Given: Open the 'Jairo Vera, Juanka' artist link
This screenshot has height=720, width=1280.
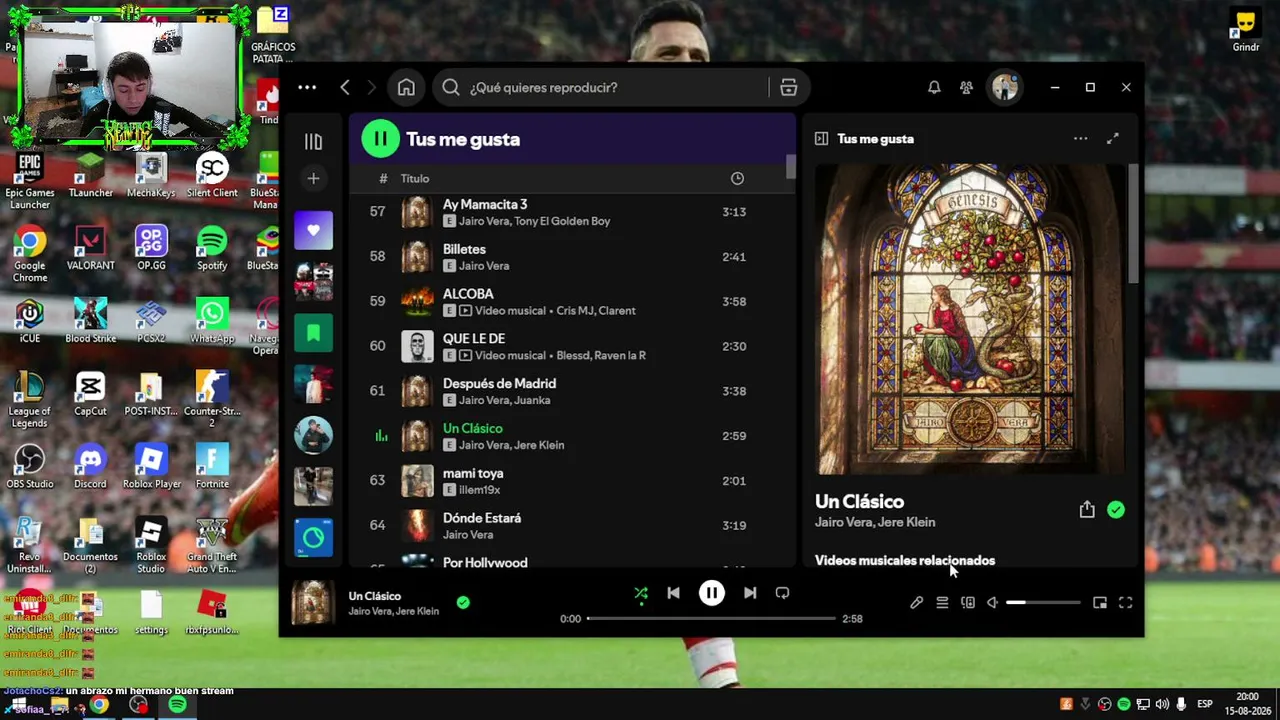Looking at the screenshot, I should (504, 401).
